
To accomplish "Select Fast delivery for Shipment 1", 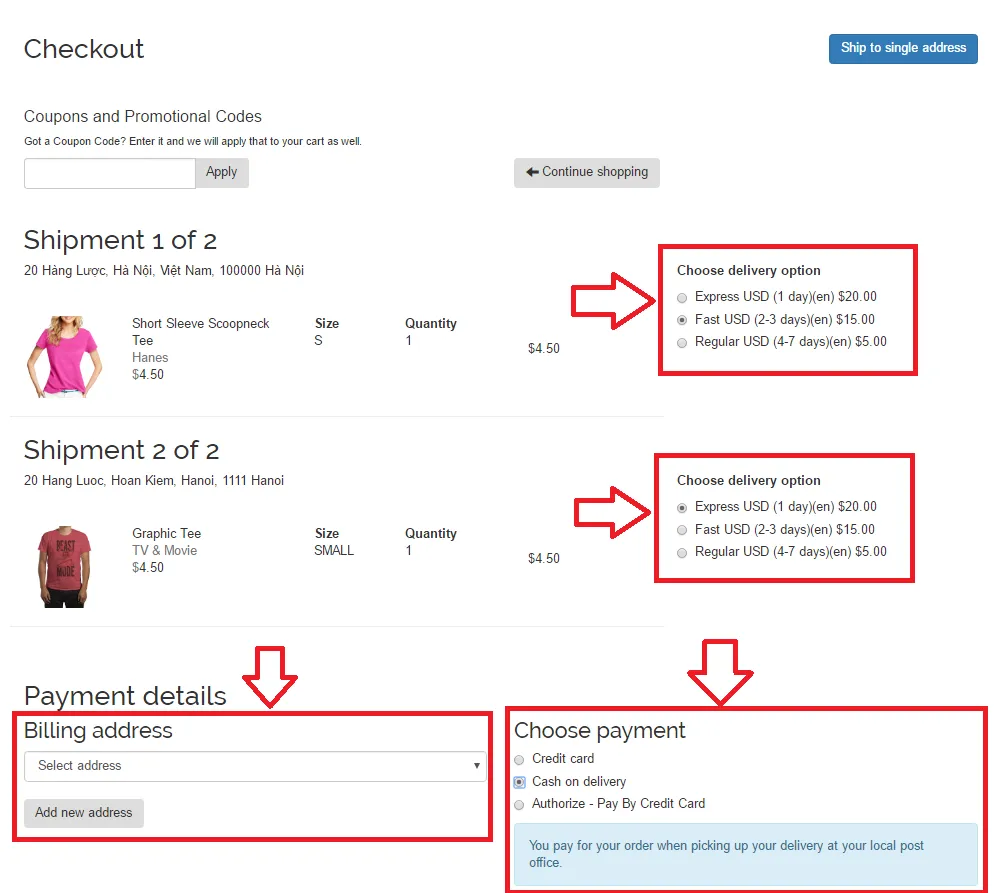I will click(682, 320).
